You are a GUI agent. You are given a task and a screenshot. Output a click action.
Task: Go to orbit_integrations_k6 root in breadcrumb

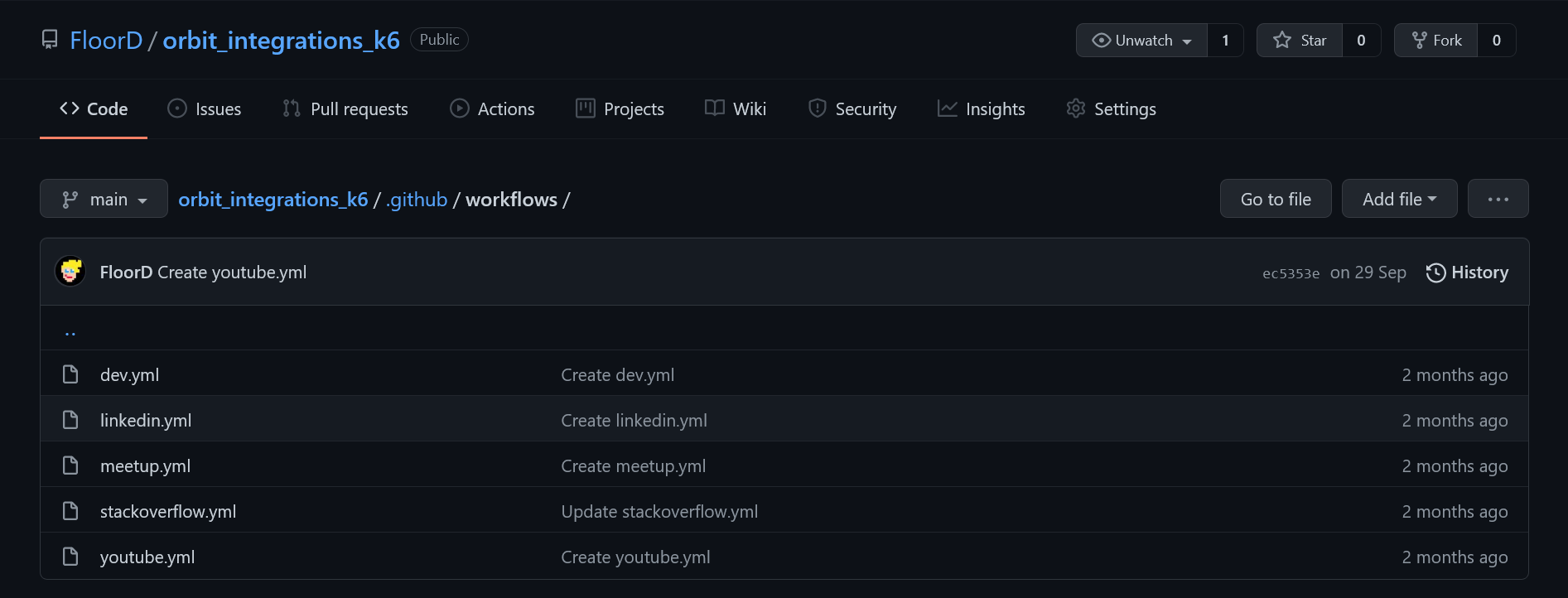(x=273, y=200)
